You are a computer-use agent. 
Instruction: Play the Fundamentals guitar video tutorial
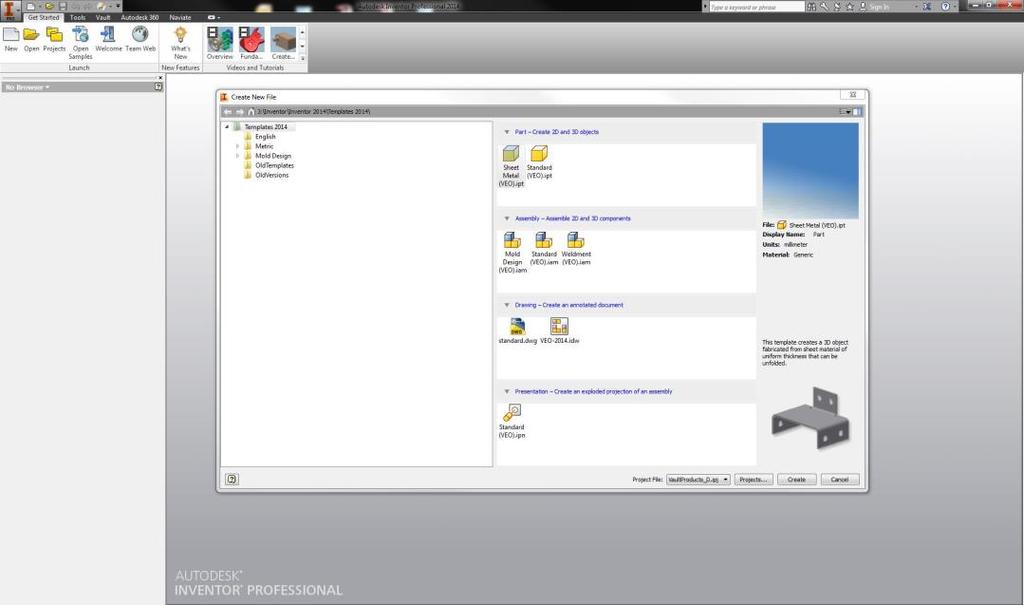pos(251,42)
